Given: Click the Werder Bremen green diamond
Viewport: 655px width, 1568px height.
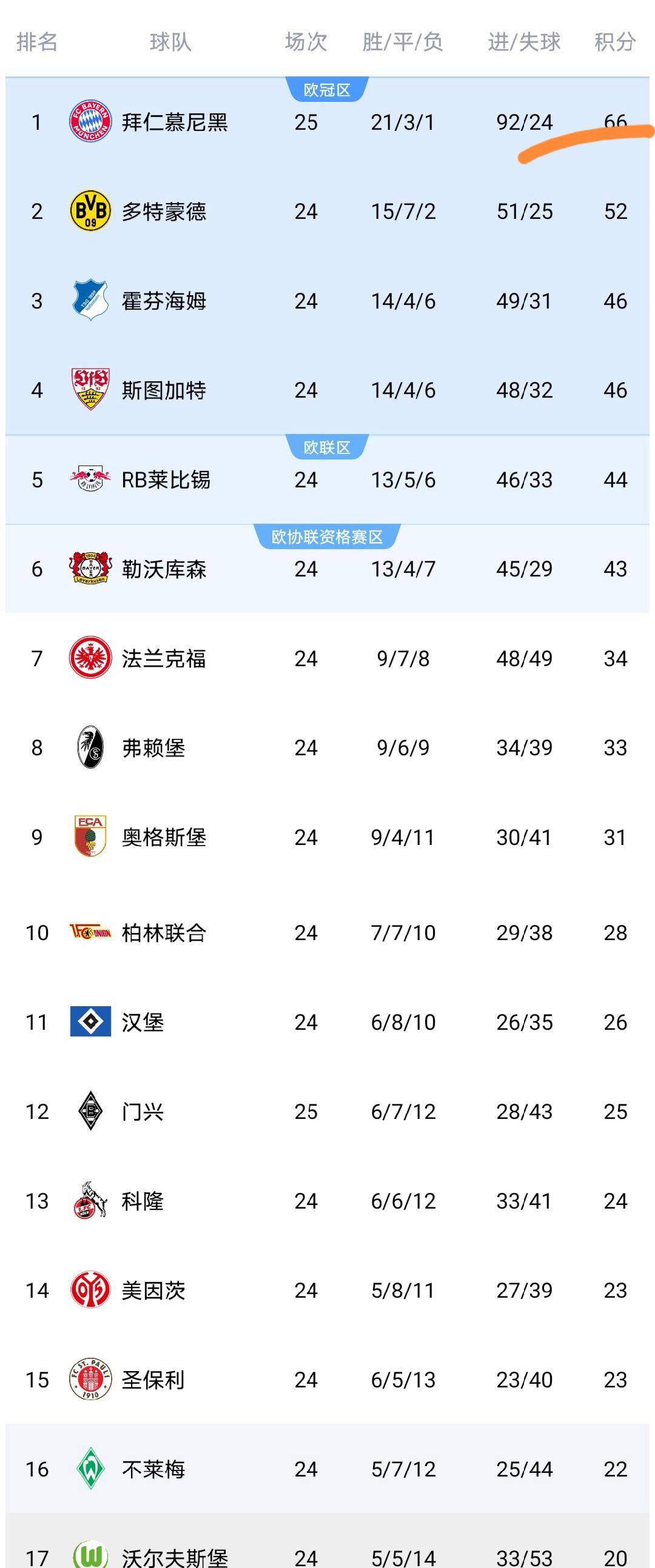Looking at the screenshot, I should pyautogui.click(x=90, y=1468).
